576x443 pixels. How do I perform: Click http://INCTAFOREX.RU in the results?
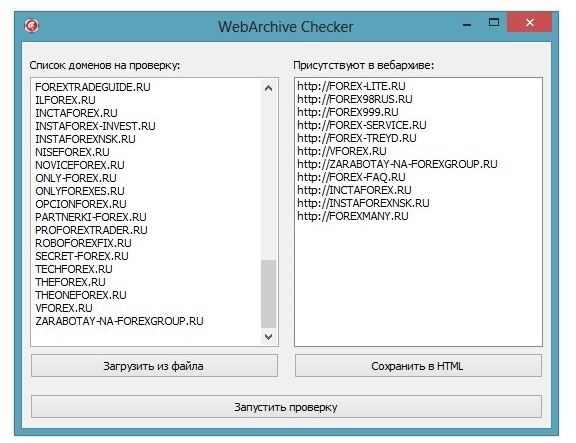(354, 190)
